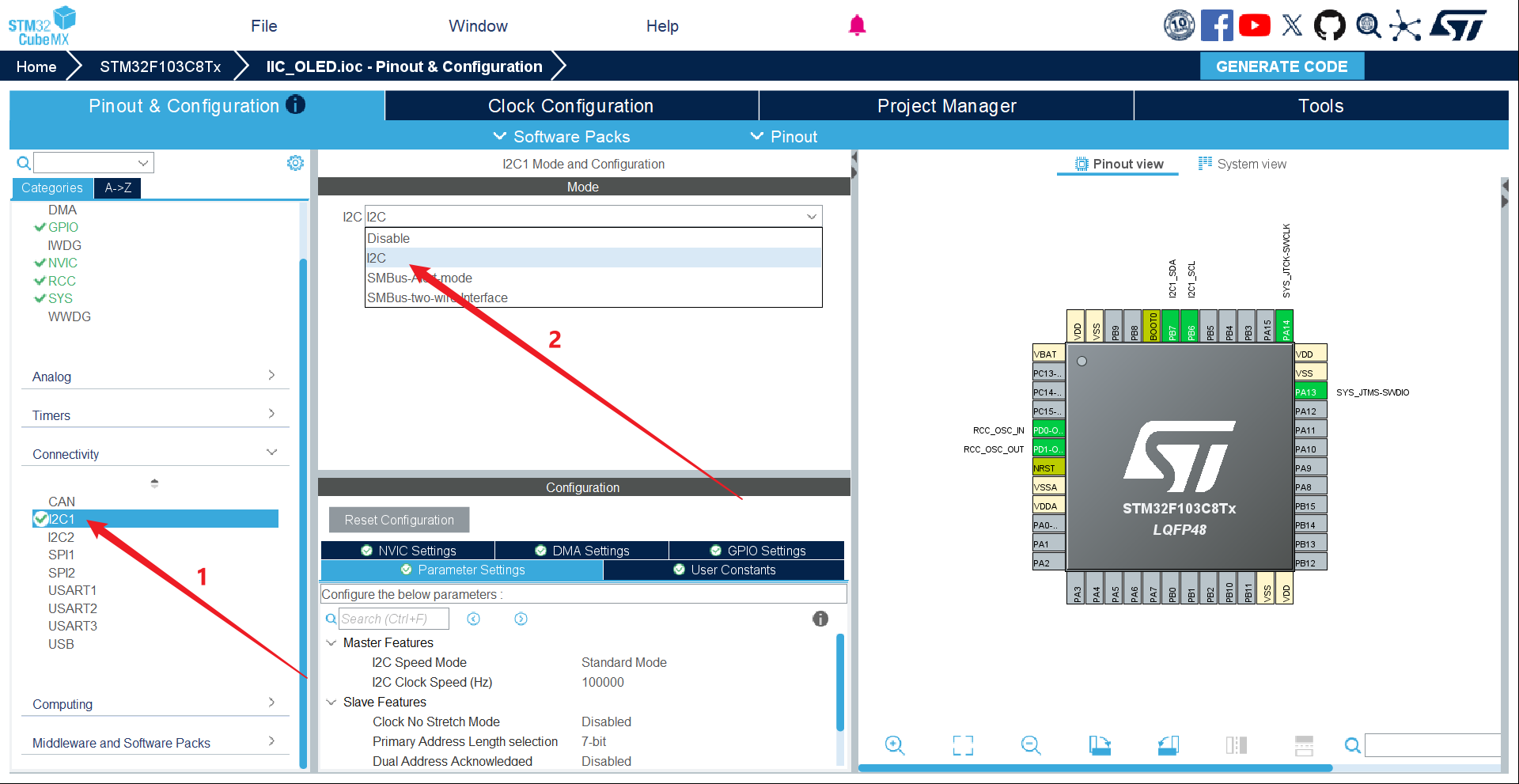Click the pinout search field
The width and height of the screenshot is (1519, 784).
tap(1432, 745)
